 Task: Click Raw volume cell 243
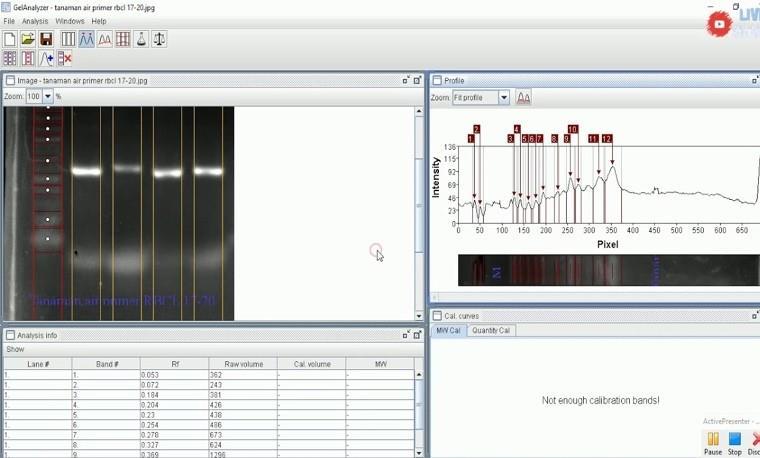coord(243,385)
